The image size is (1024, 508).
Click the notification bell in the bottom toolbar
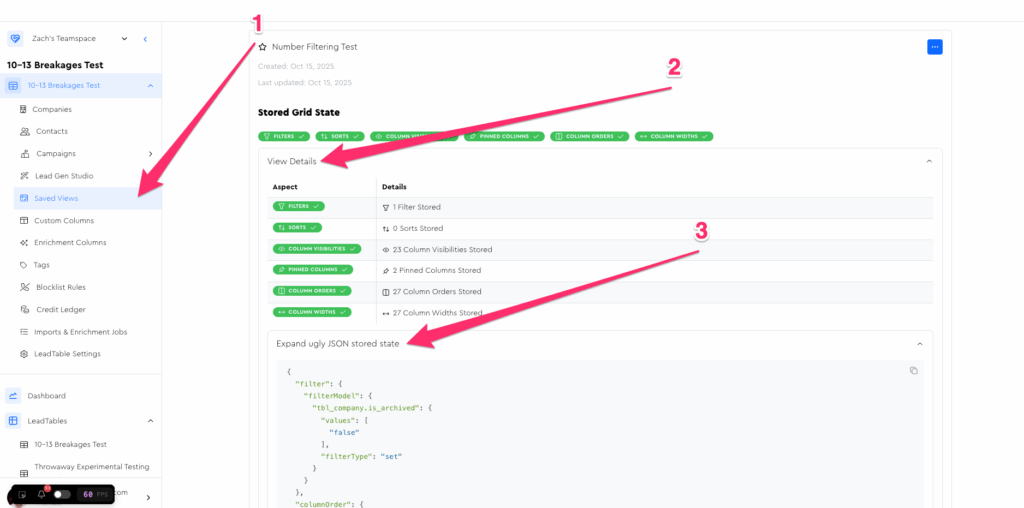click(41, 494)
